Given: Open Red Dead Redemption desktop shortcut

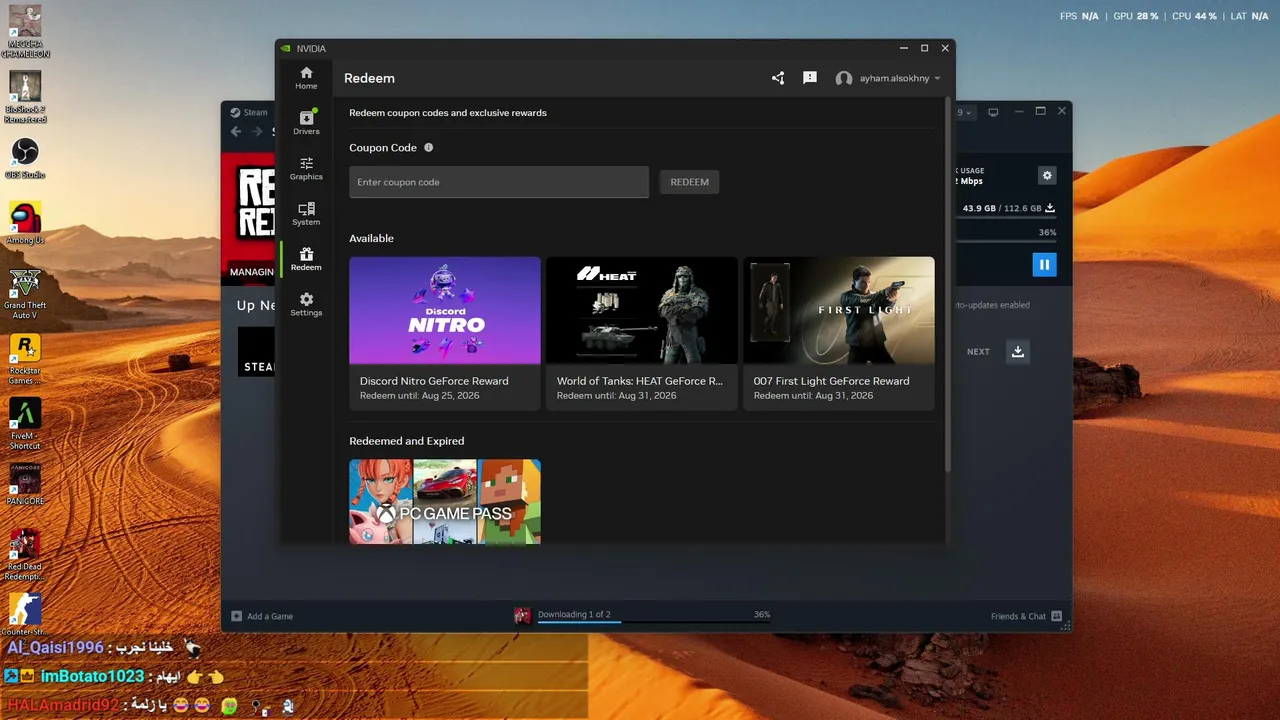Looking at the screenshot, I should coord(25,555).
